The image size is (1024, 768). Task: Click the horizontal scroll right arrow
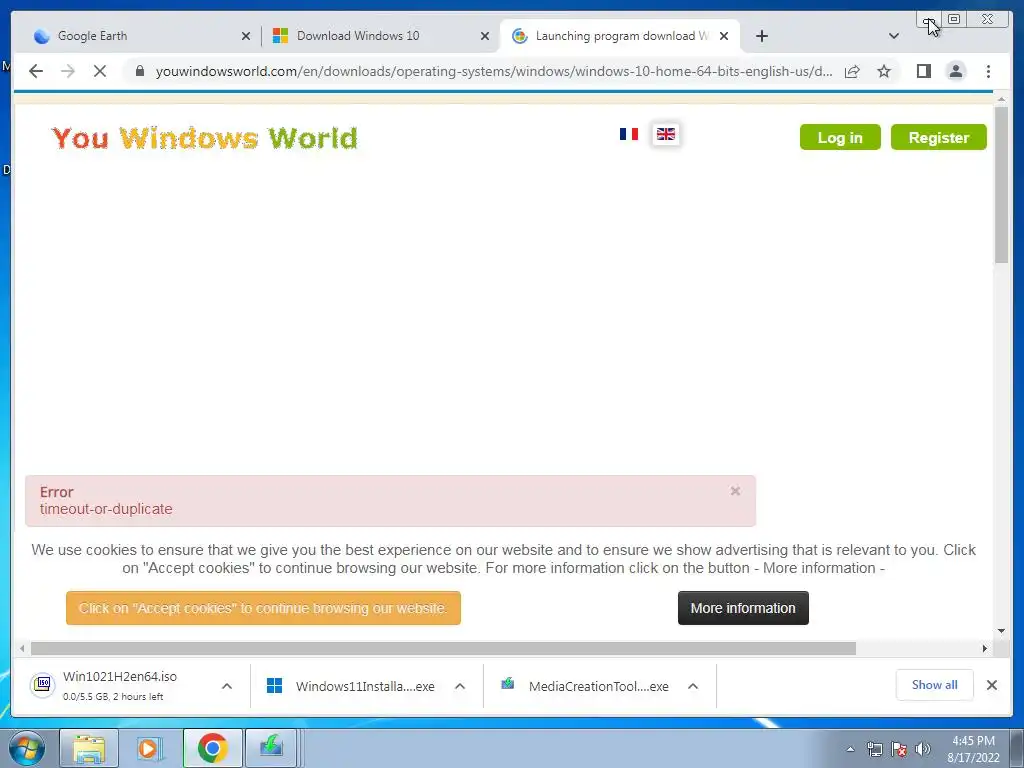click(985, 648)
